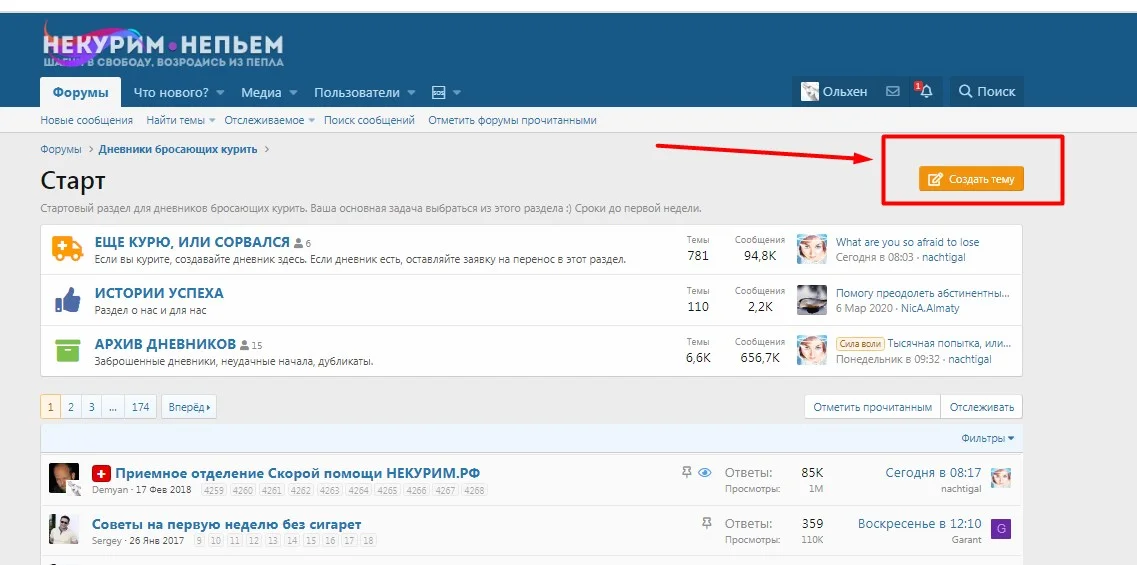Open thread Приемное отделение Скорой помощи НЕКУРИМ.РФ
The image size is (1137, 565).
297,474
